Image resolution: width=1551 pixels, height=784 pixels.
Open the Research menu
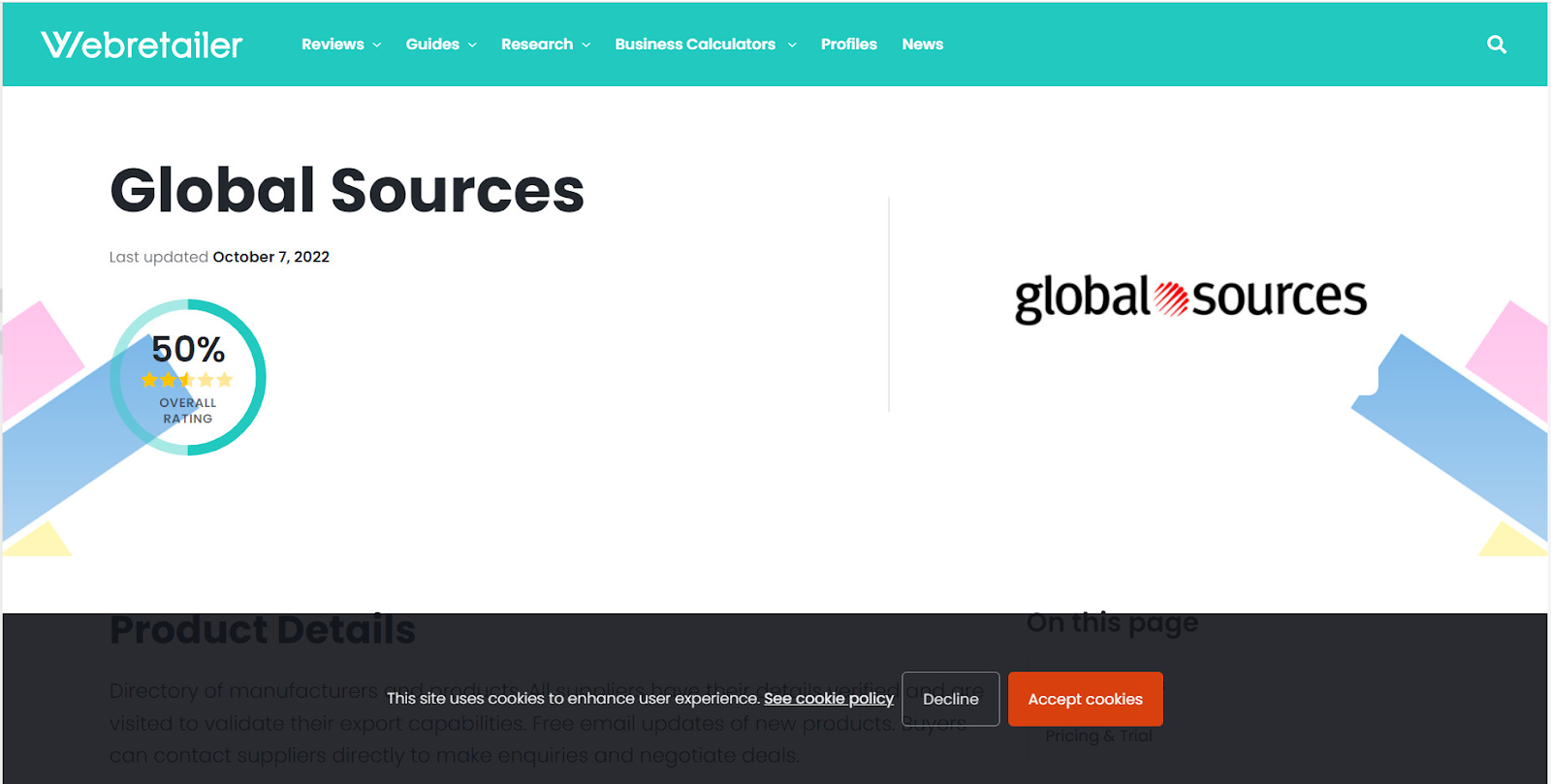coord(537,45)
